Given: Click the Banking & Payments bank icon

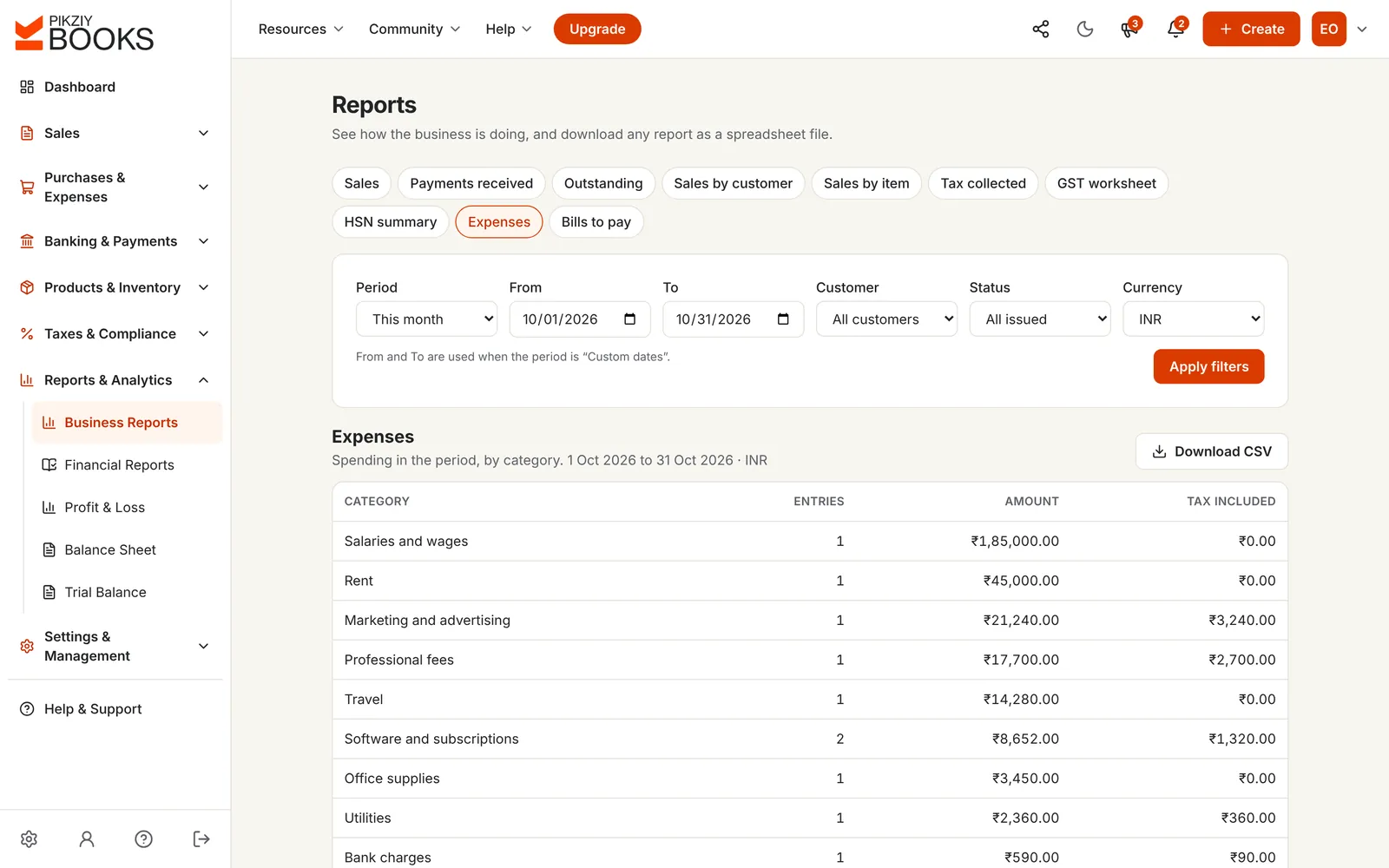Looking at the screenshot, I should tap(27, 241).
